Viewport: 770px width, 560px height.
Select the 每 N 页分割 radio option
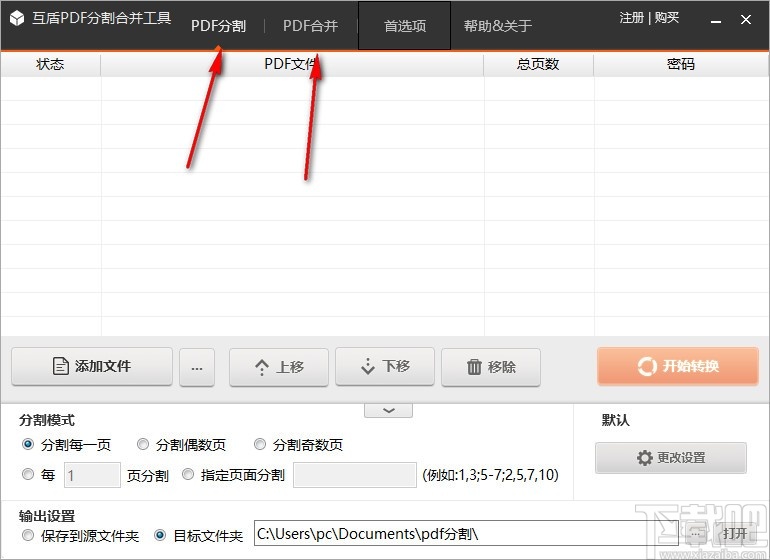(28, 474)
